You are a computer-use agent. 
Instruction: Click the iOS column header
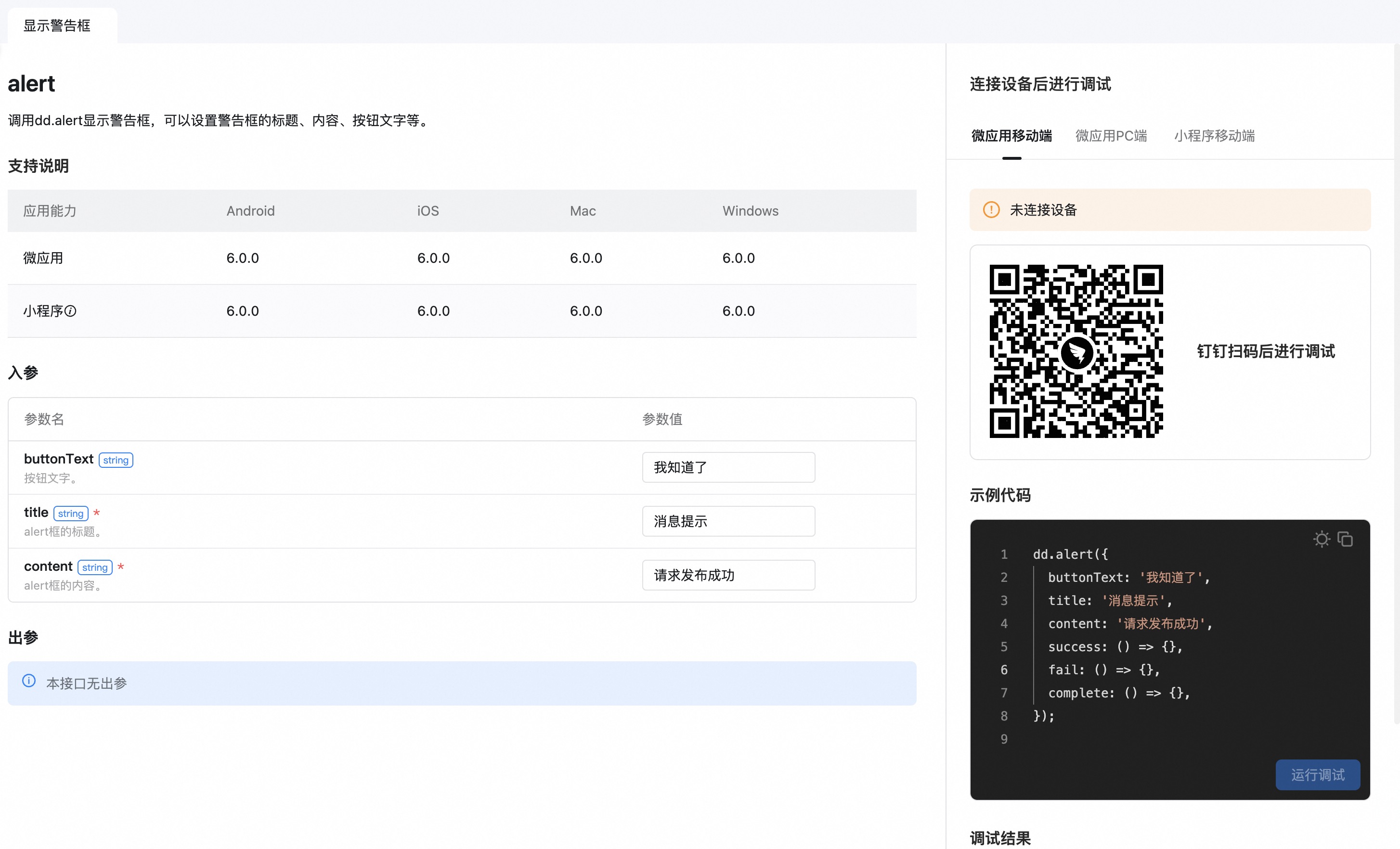tap(428, 211)
